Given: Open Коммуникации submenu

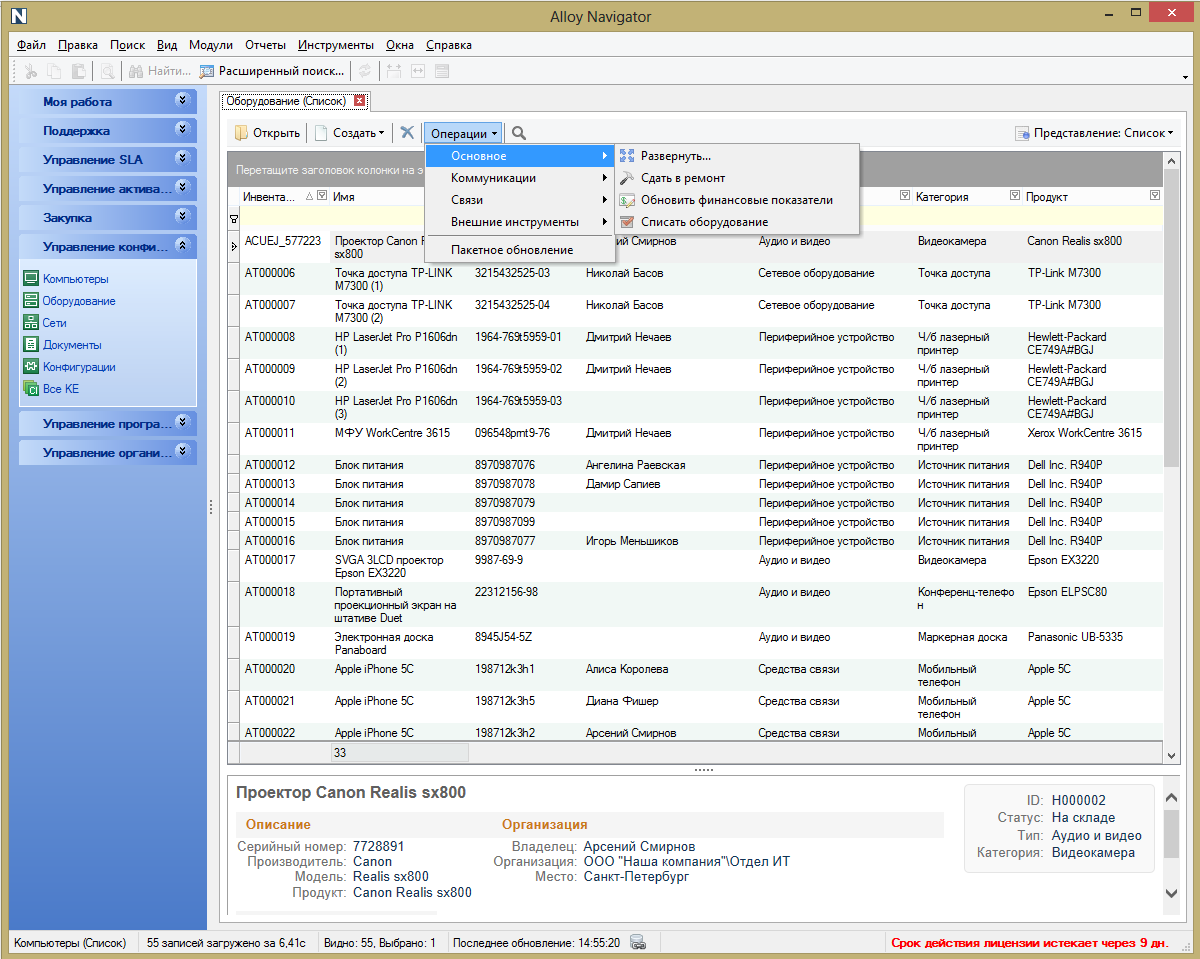Looking at the screenshot, I should click(x=520, y=178).
